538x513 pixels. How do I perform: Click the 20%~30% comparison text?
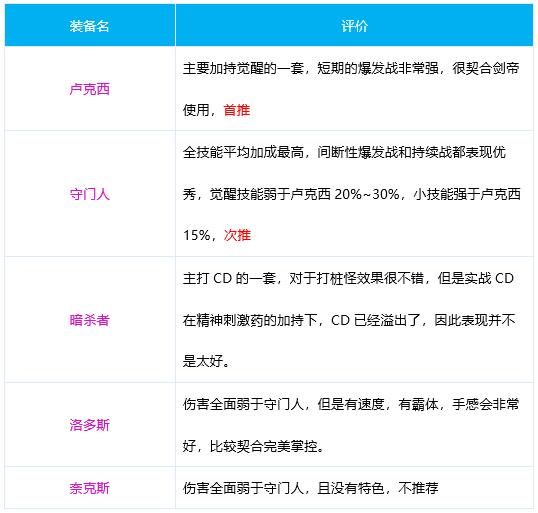(367, 194)
